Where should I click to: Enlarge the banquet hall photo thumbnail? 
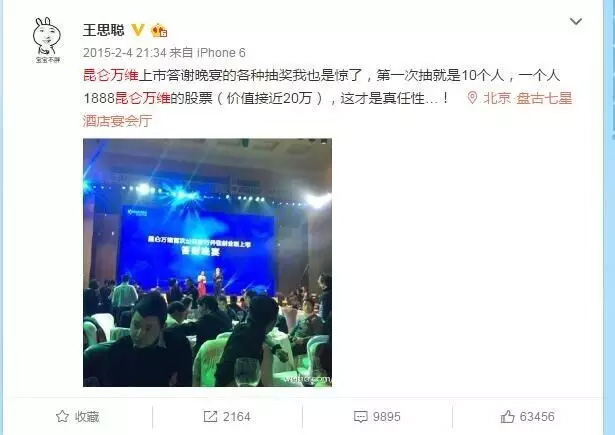[207, 262]
